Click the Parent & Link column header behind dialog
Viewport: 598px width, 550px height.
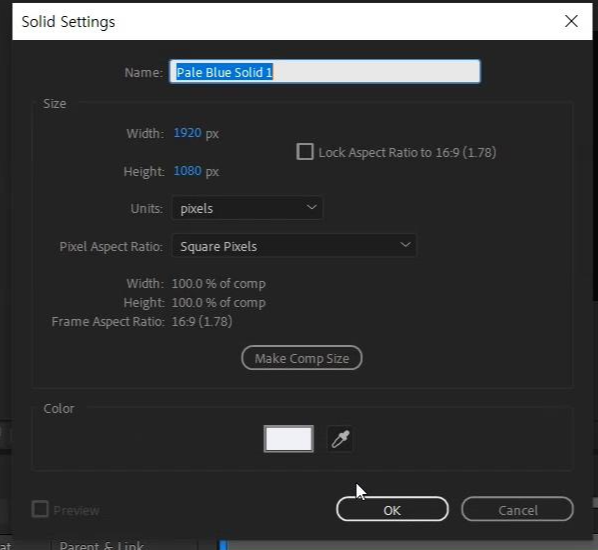point(101,545)
